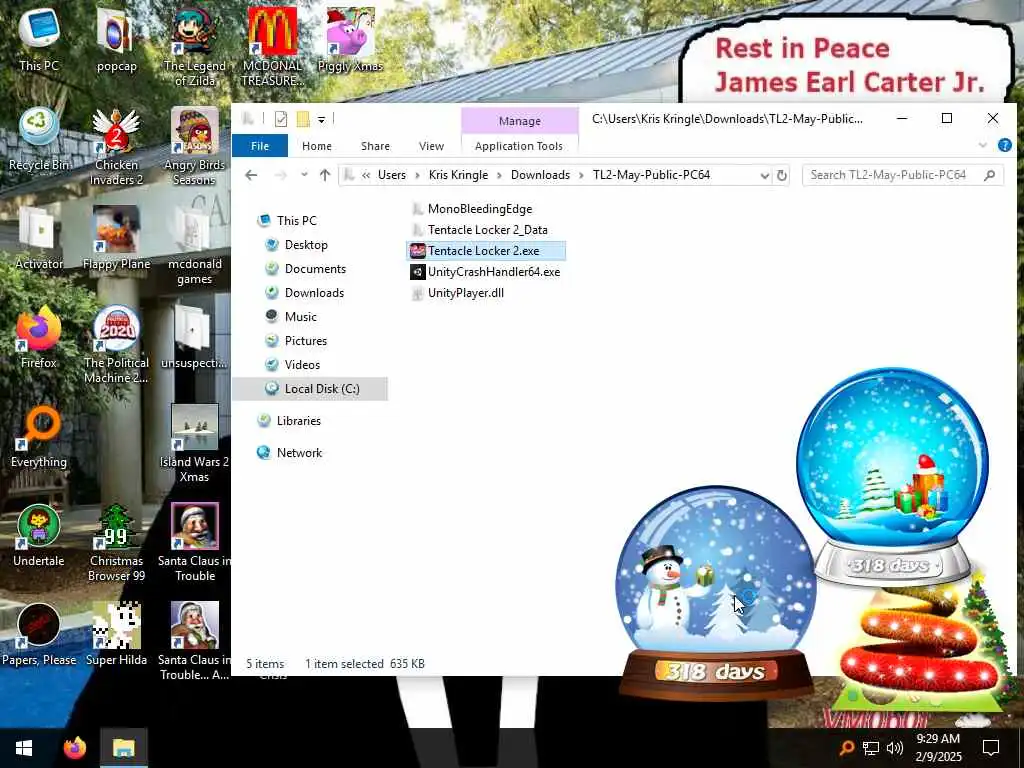The width and height of the screenshot is (1024, 768).
Task: Click the New Folder quick access icon
Action: 302,119
